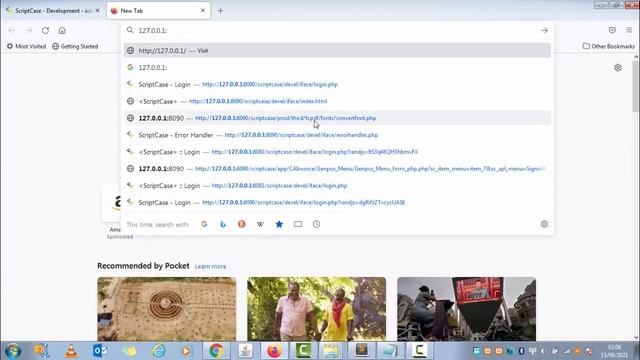Open the sticky notes taskbar icon
The width and height of the screenshot is (640, 360).
point(129,351)
